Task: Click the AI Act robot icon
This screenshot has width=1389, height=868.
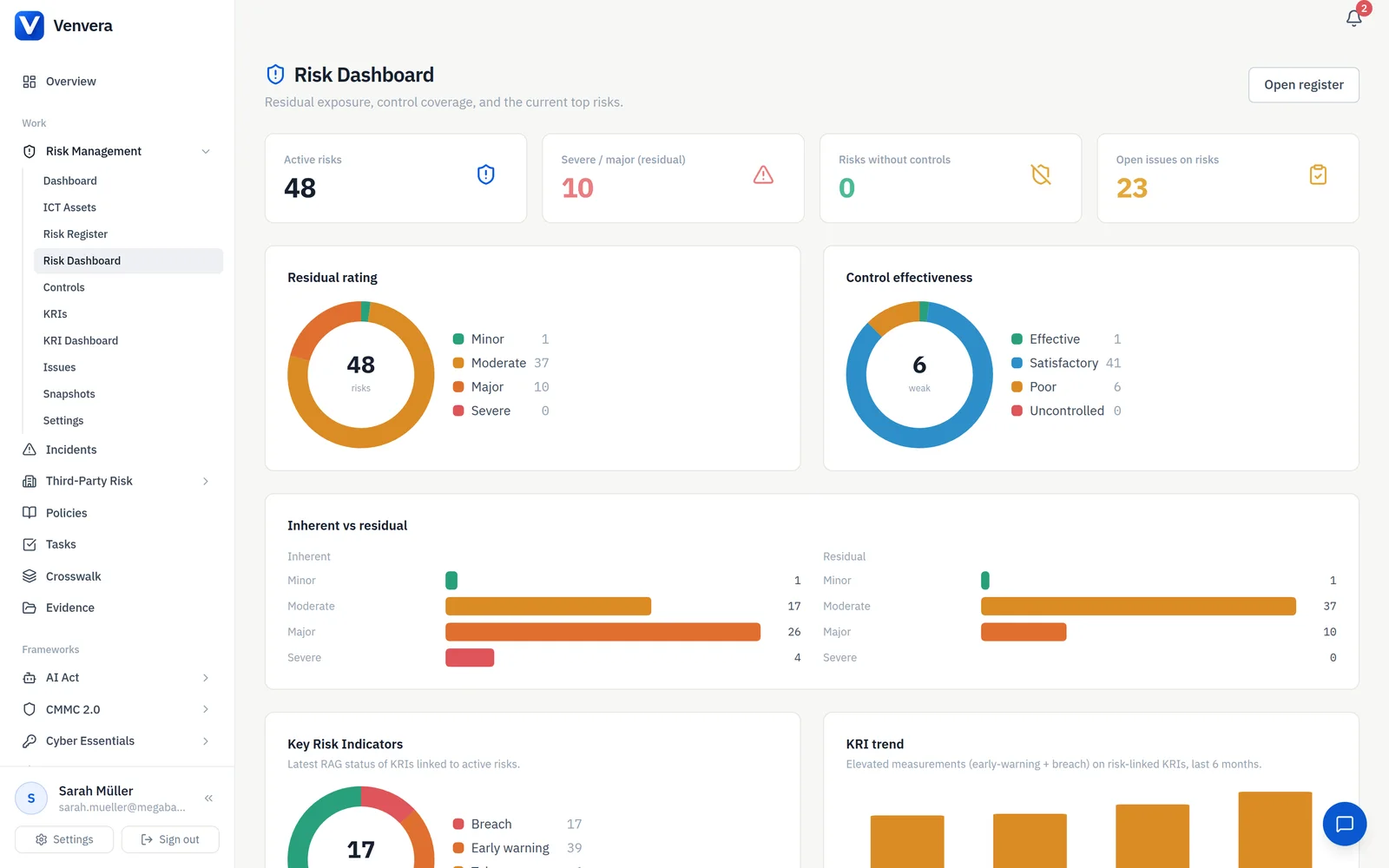Action: [30, 678]
